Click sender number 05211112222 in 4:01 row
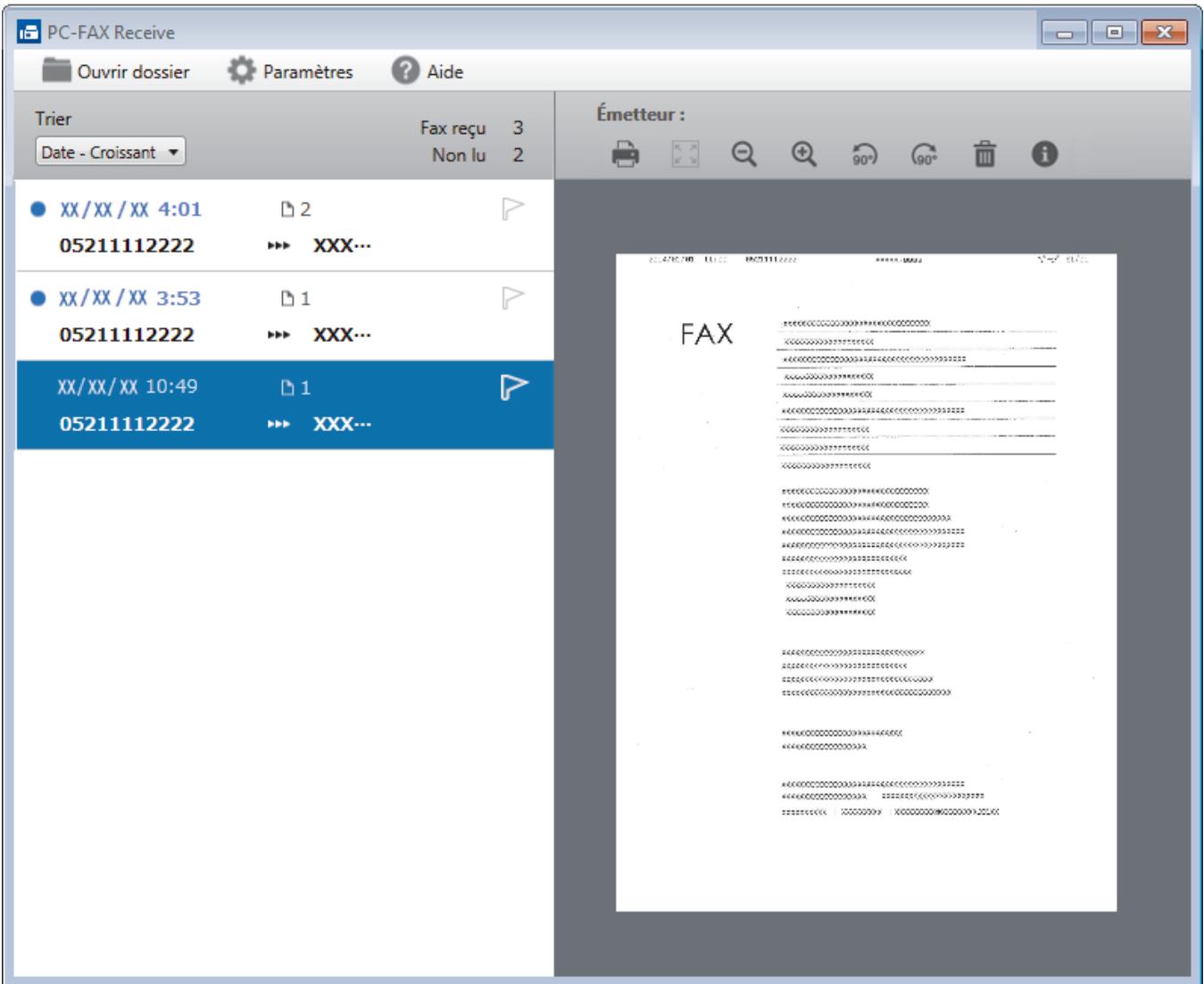1204x984 pixels. click(127, 245)
